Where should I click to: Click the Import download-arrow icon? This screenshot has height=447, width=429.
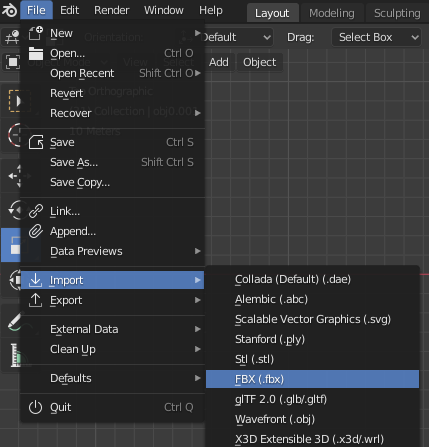(36, 280)
